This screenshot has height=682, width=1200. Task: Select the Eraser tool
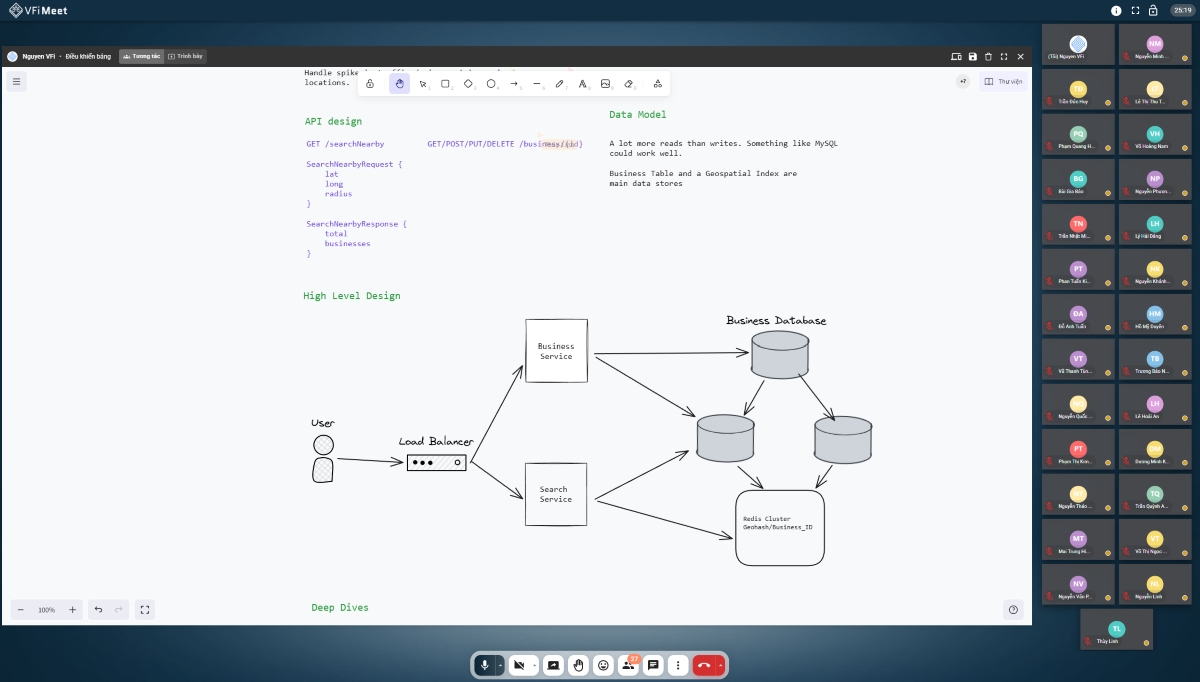click(x=628, y=84)
